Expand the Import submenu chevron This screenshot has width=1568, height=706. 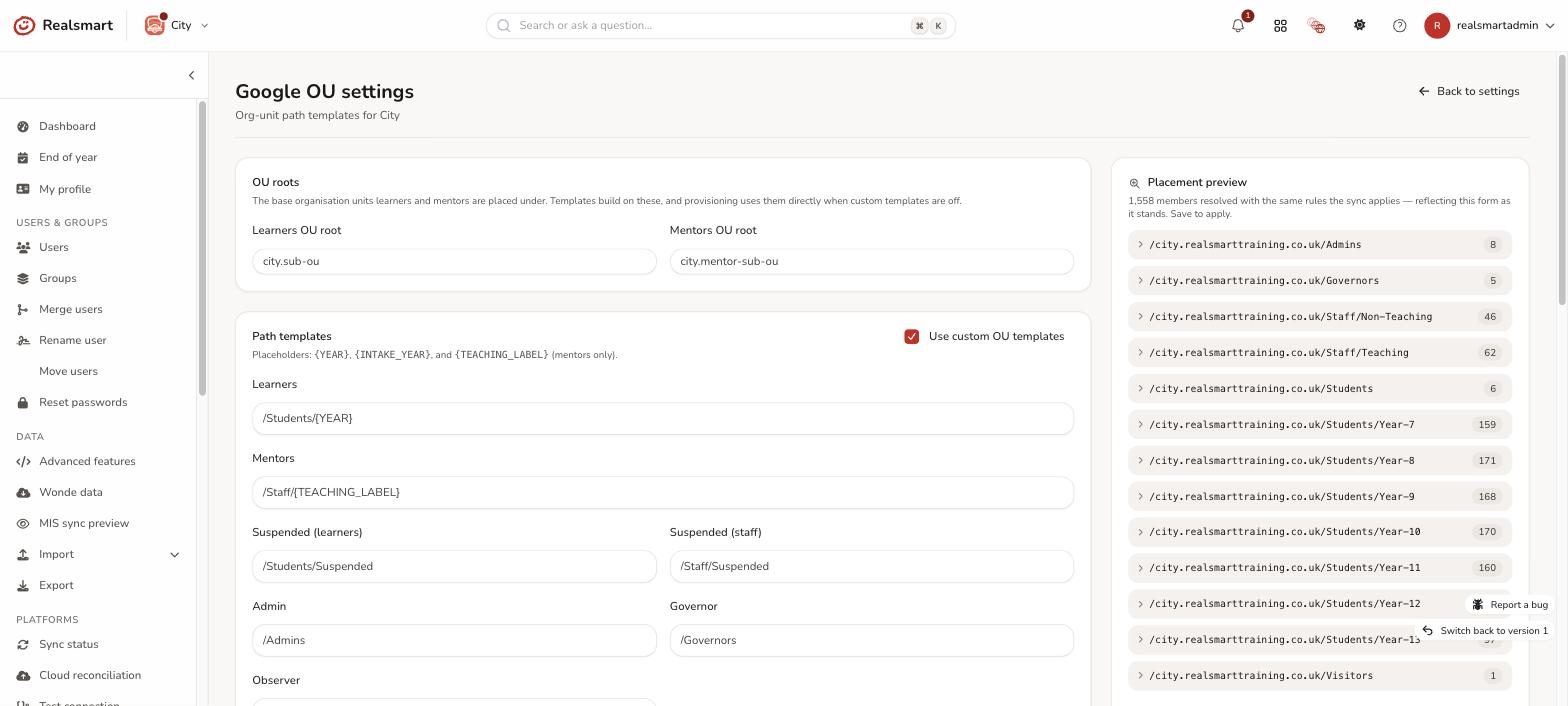[174, 554]
